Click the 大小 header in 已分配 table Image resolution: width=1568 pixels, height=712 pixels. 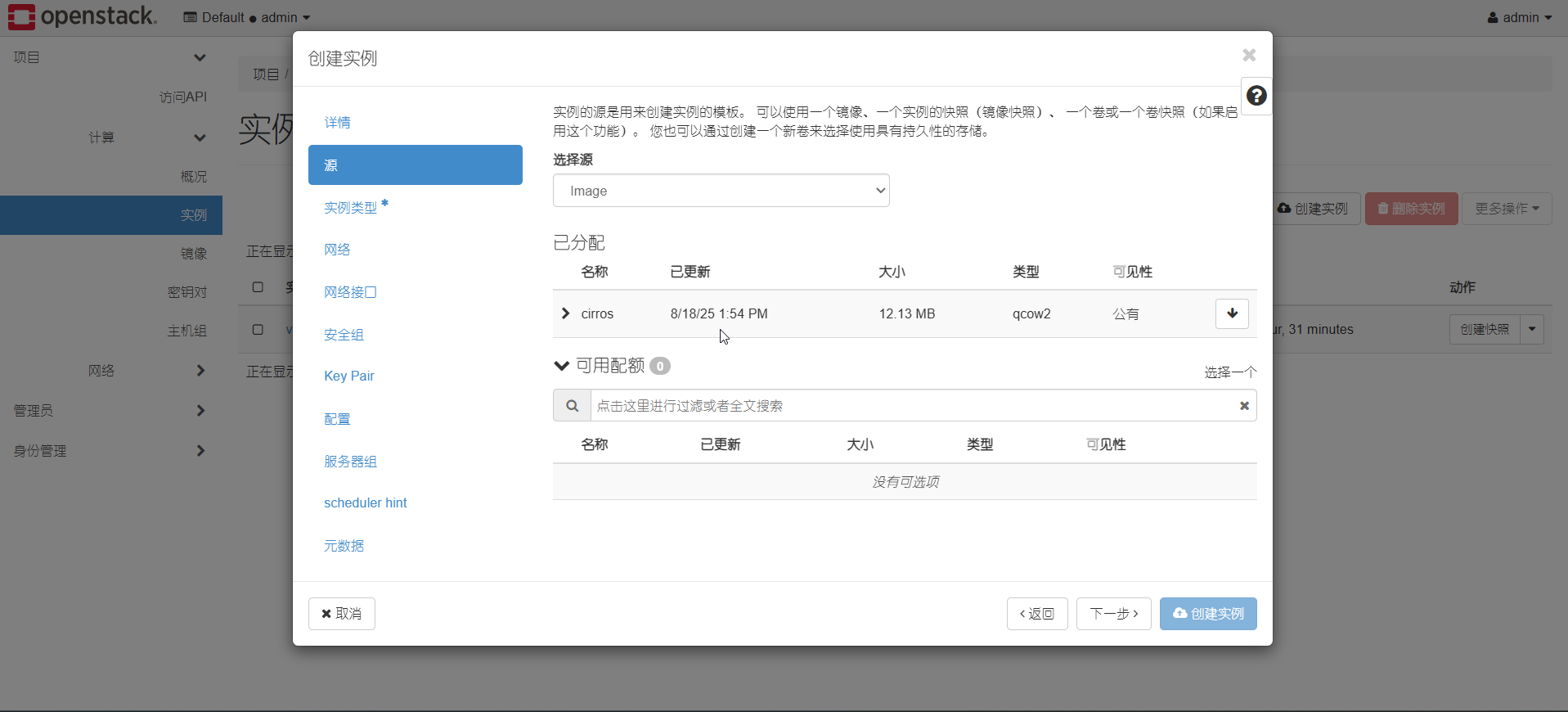pos(892,272)
